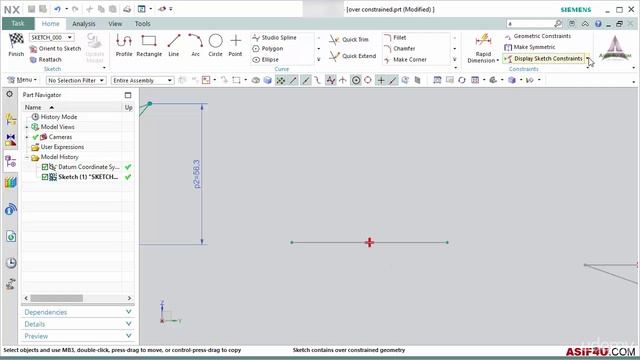
Task: Open No Selection Filter dropdown
Action: [76, 80]
